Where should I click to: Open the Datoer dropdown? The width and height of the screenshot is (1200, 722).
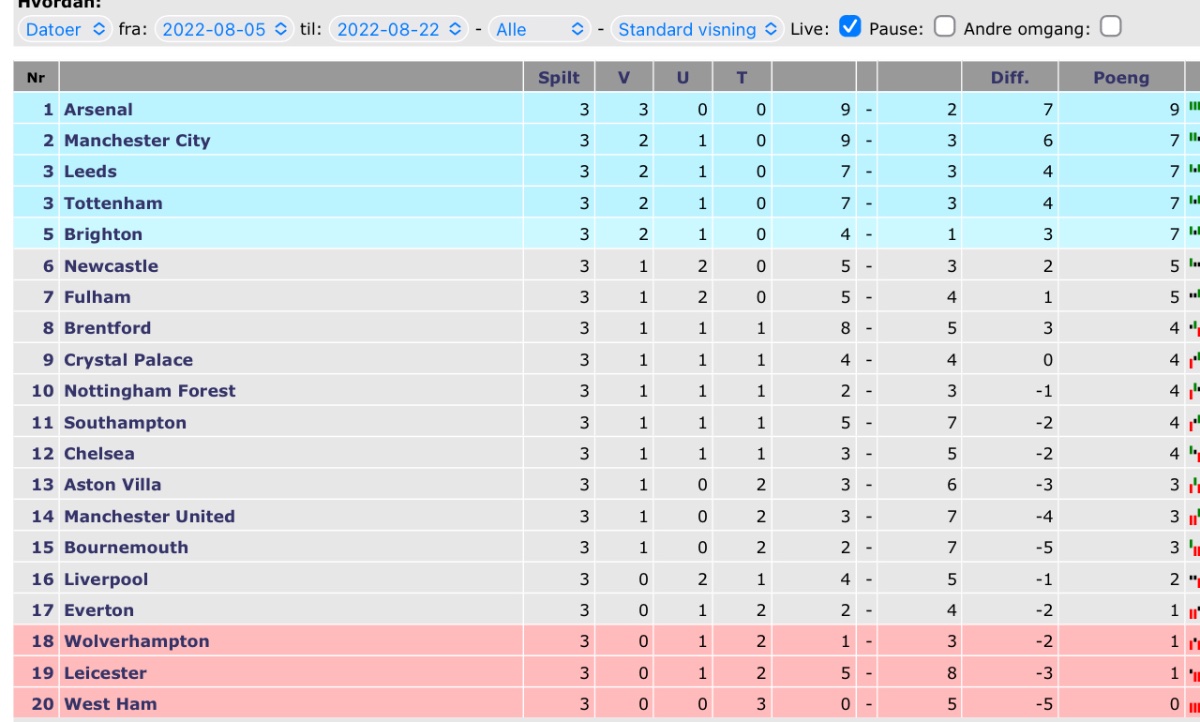[x=65, y=29]
